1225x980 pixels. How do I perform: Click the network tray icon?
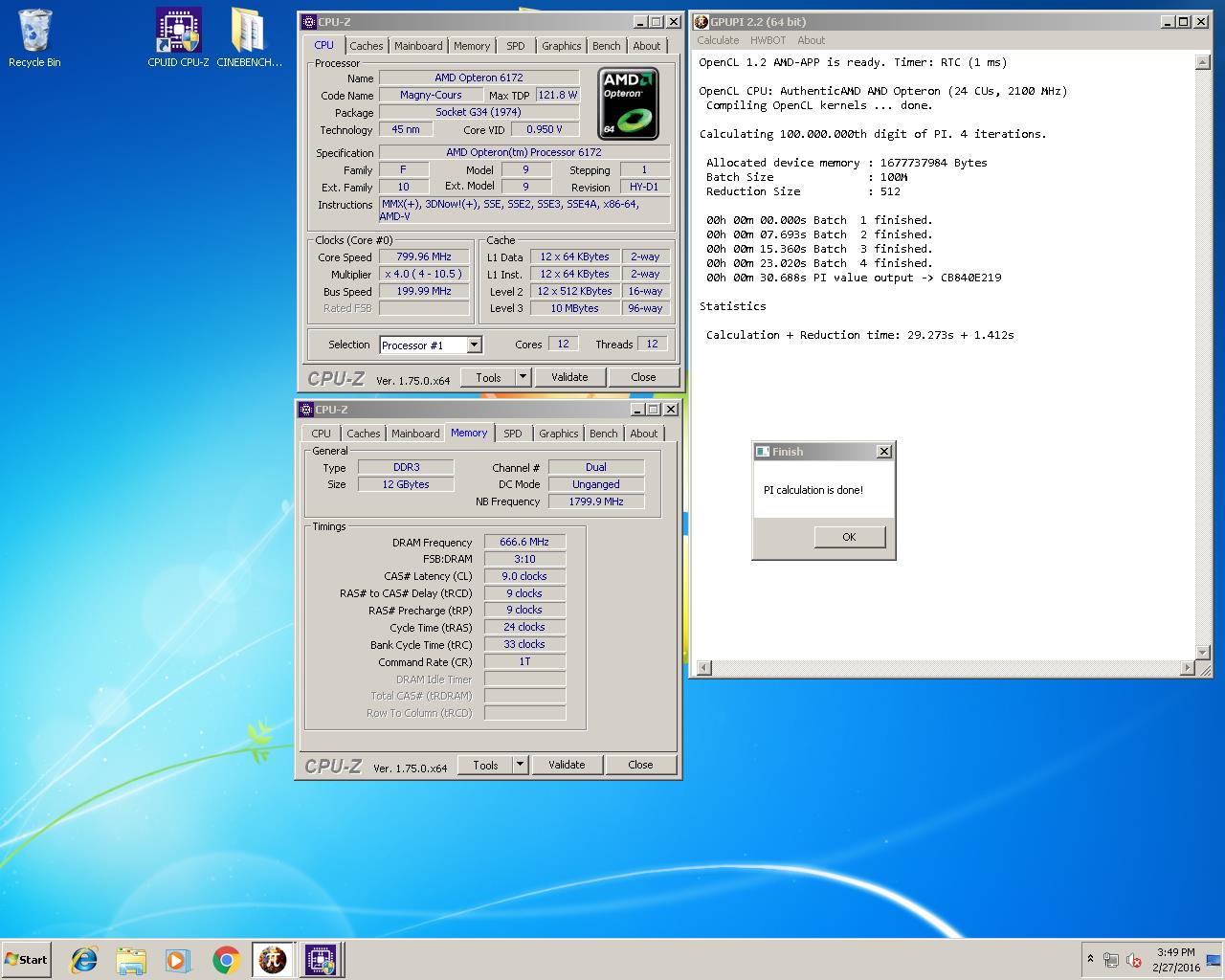(1111, 960)
